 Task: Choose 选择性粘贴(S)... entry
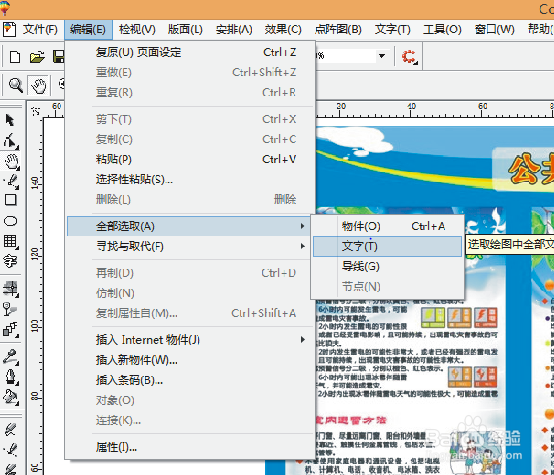click(191, 179)
